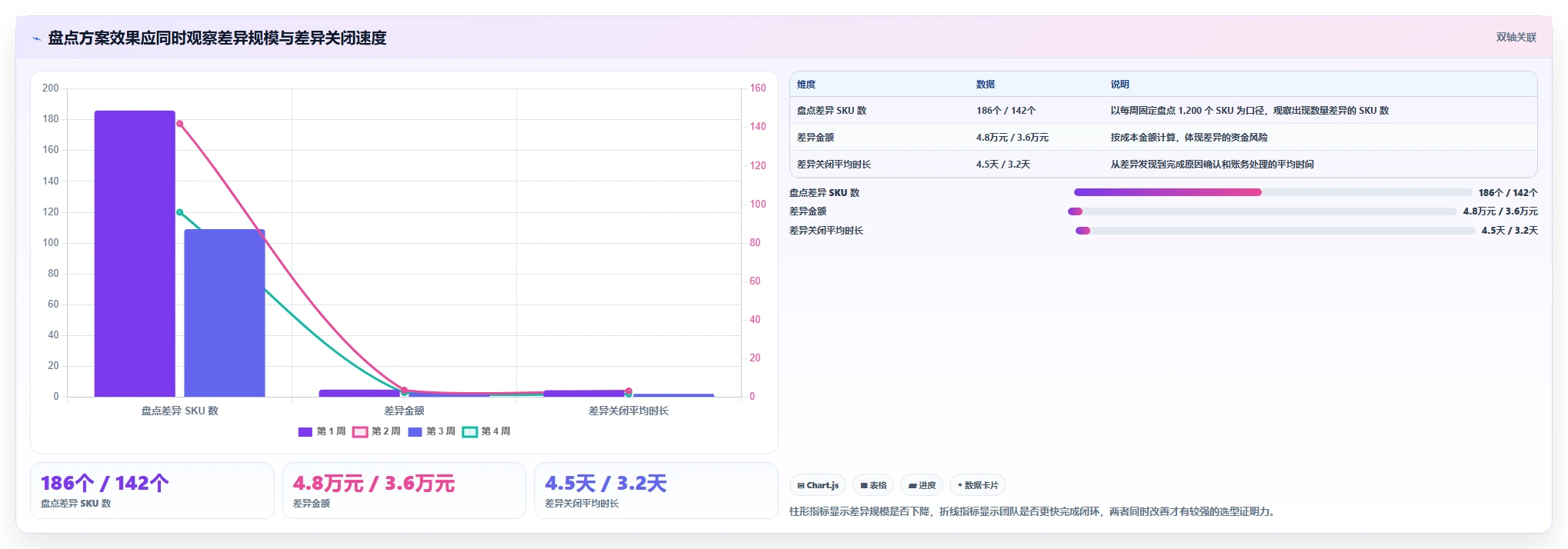The width and height of the screenshot is (1568, 549).
Task: Click the 4.8万元 / 3.6万元 value beside progress bar
Action: pos(1500,211)
